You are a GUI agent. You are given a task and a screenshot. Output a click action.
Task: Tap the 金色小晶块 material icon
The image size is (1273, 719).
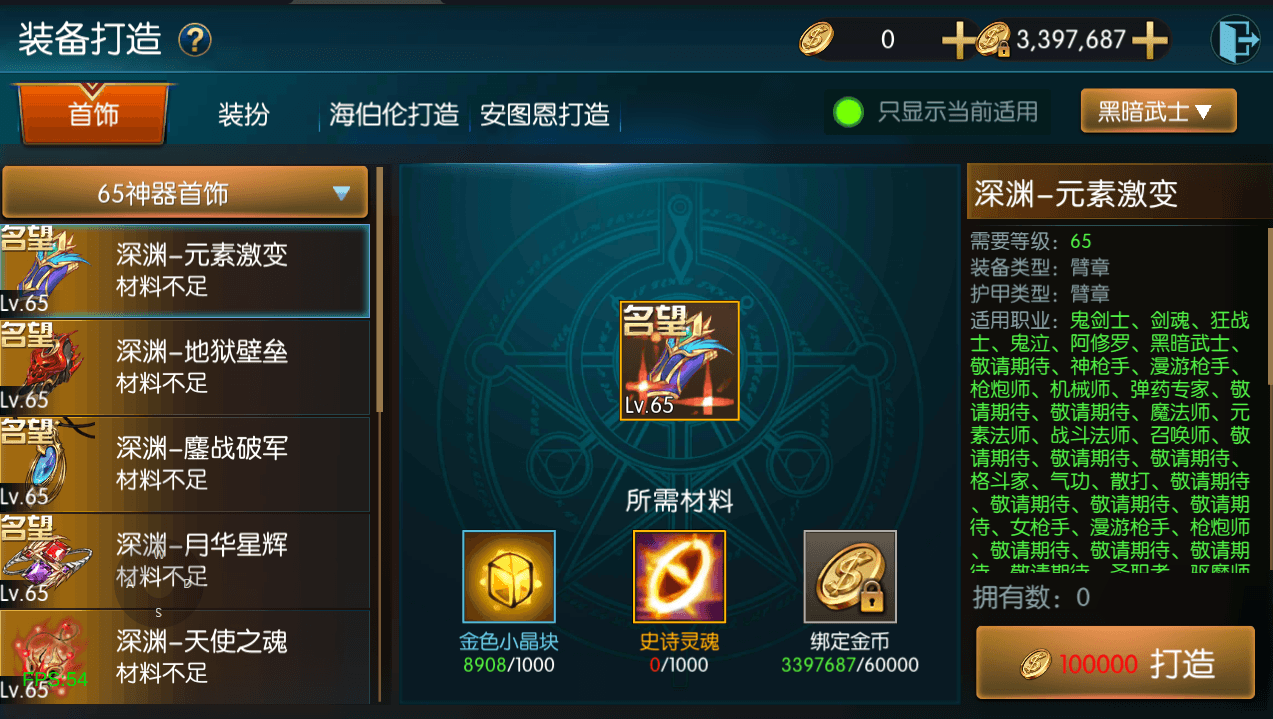click(x=509, y=577)
